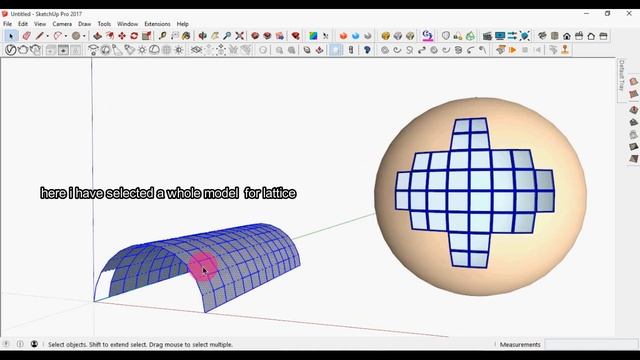Viewport: 640px width, 360px height.
Task: Activate the Push/Pull tool
Action: [97, 36]
